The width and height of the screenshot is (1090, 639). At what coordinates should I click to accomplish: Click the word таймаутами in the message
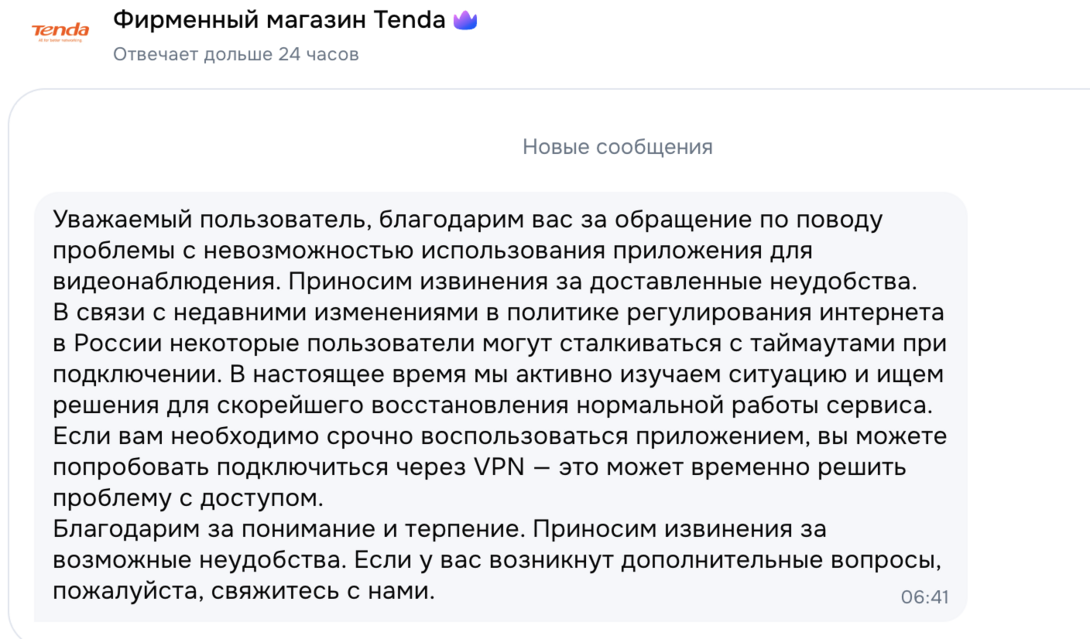click(x=808, y=343)
